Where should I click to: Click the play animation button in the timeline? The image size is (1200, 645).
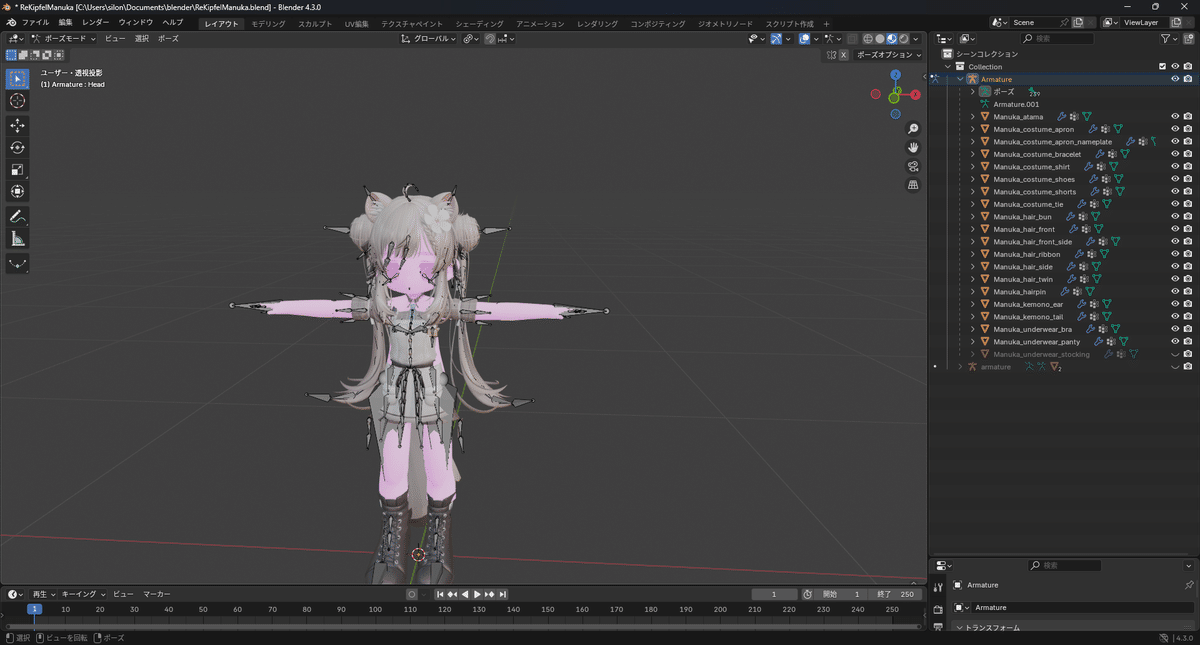tap(478, 593)
